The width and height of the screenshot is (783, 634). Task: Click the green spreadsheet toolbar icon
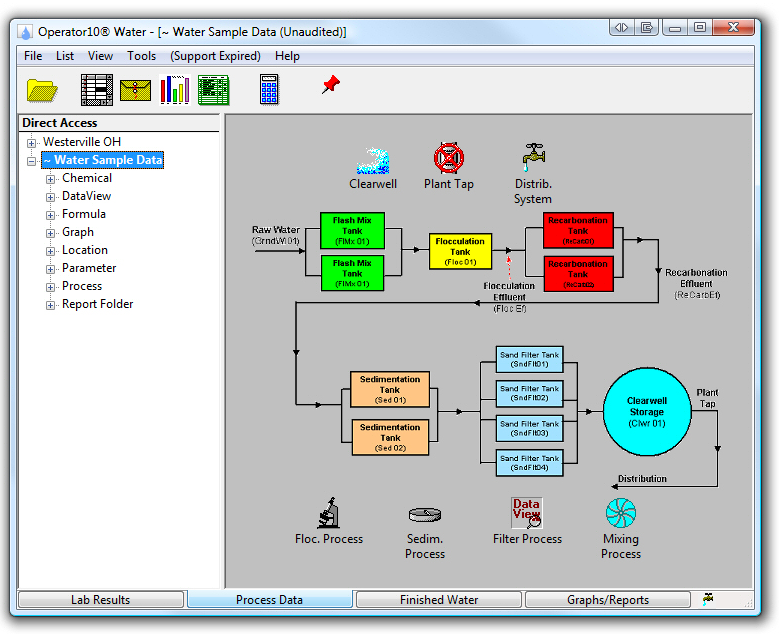tap(214, 90)
